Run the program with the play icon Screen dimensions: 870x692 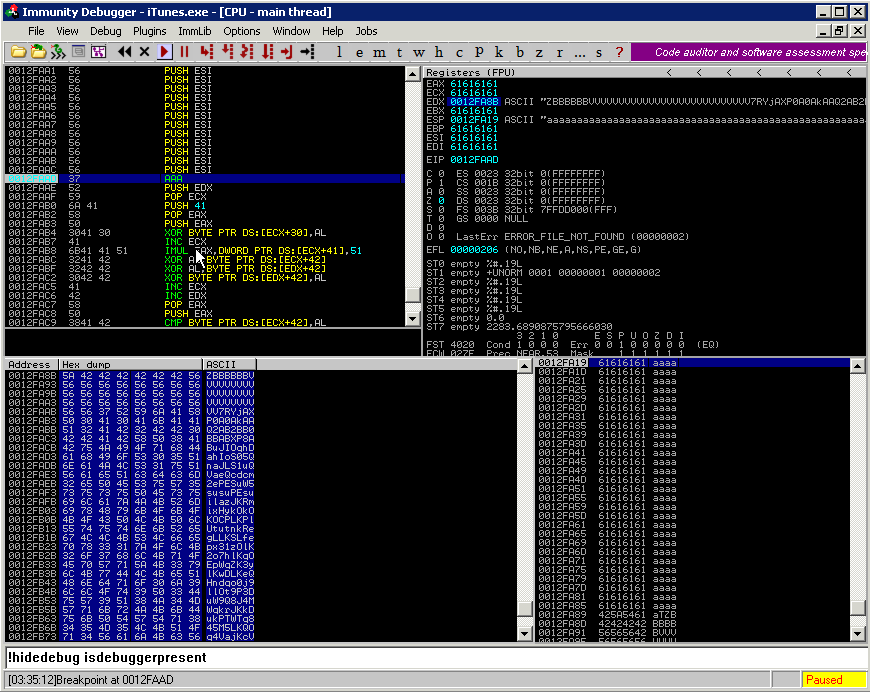click(165, 52)
